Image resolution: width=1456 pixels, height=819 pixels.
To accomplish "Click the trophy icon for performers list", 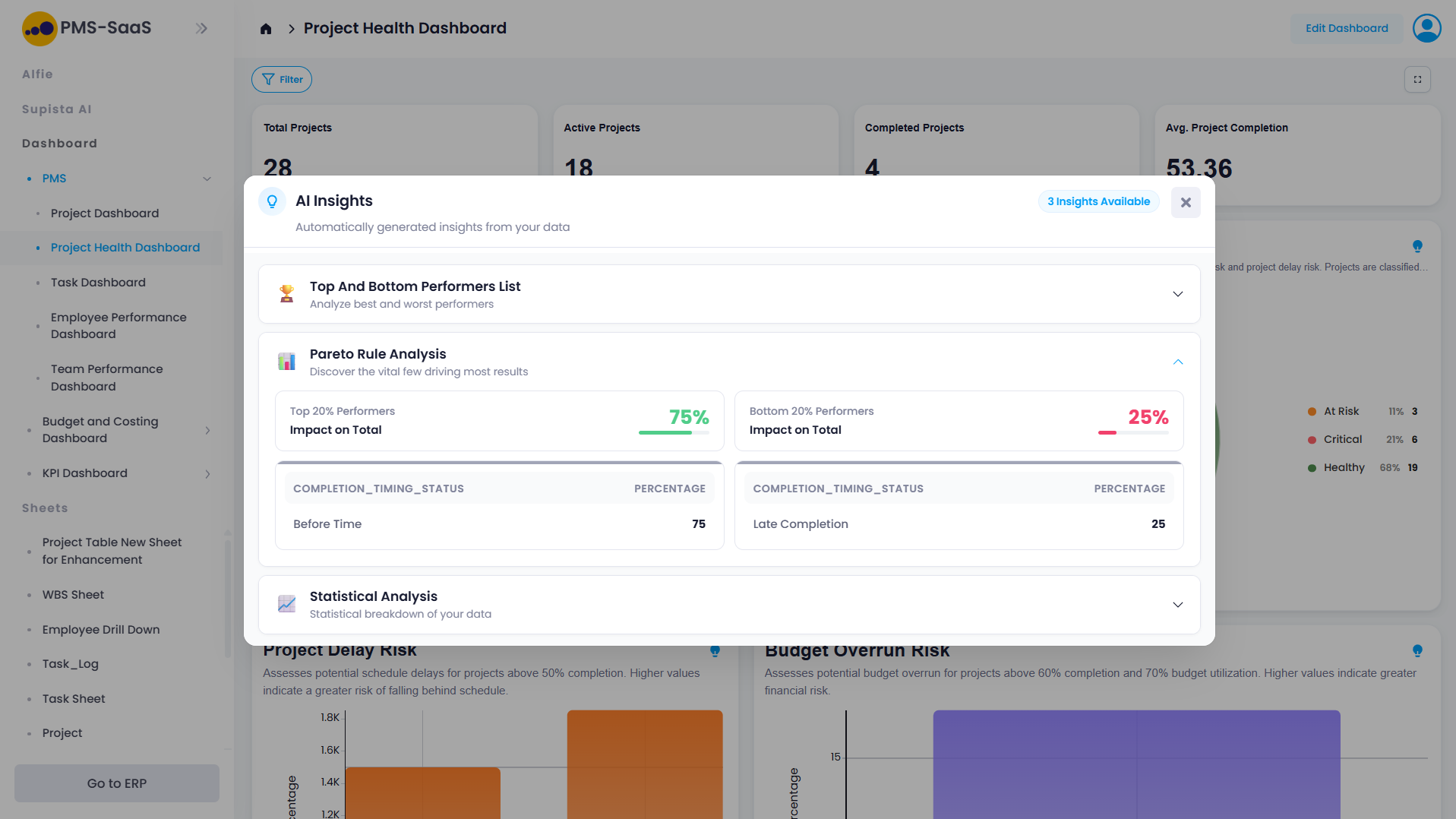I will click(x=286, y=294).
